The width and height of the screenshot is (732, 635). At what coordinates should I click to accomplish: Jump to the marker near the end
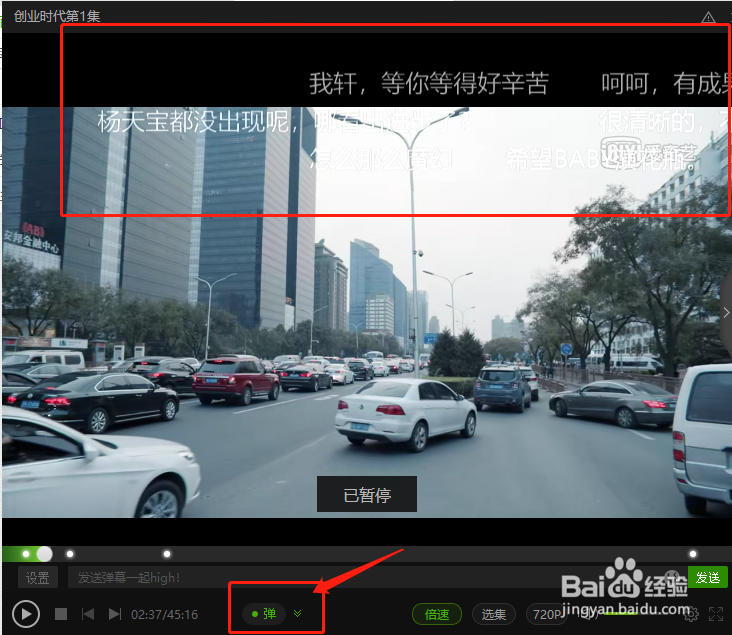click(x=693, y=554)
